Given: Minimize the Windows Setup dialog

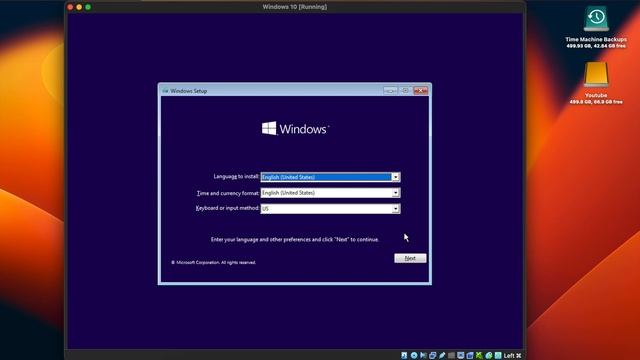Looking at the screenshot, I should (x=390, y=91).
